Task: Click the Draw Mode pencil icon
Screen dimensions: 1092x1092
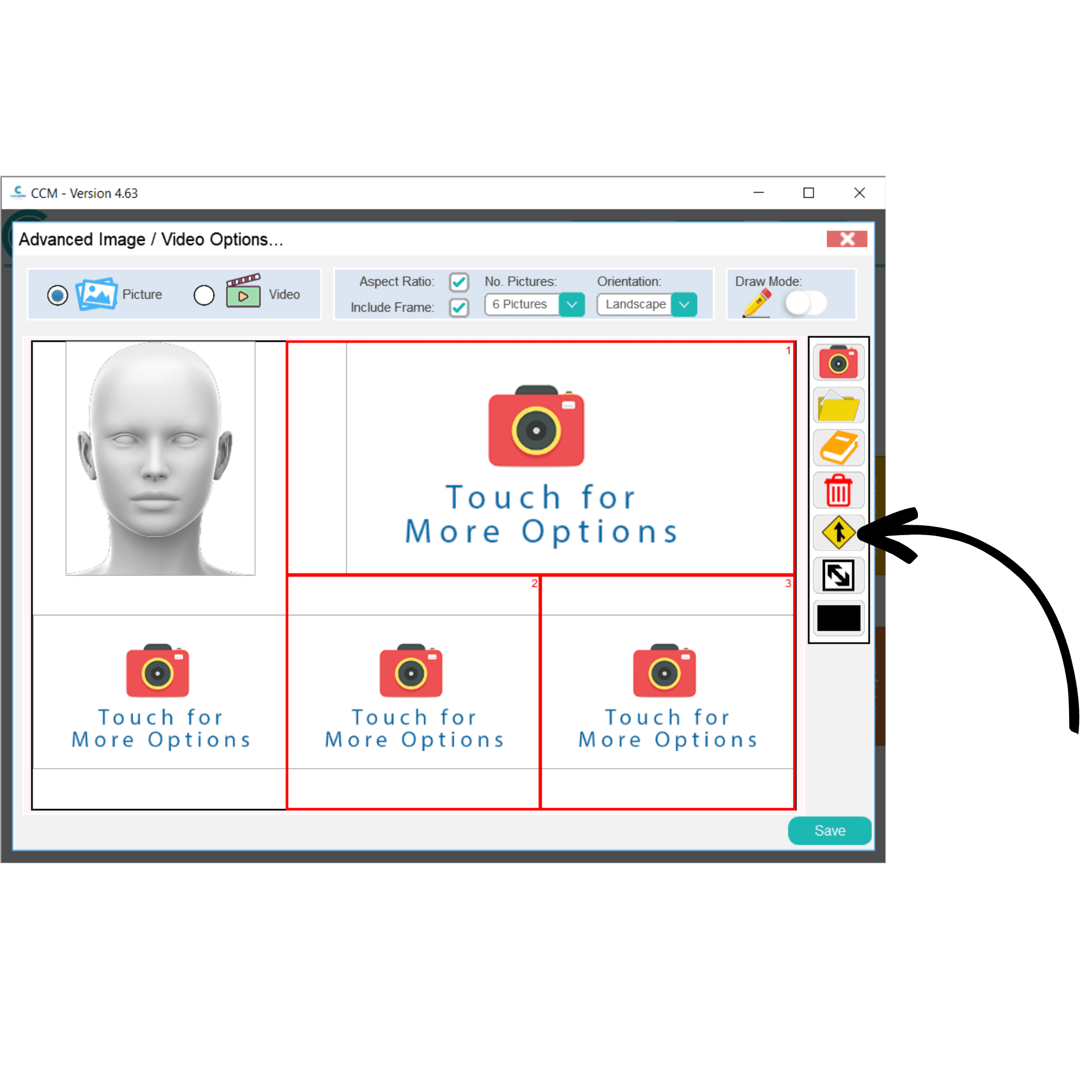Action: coord(757,303)
